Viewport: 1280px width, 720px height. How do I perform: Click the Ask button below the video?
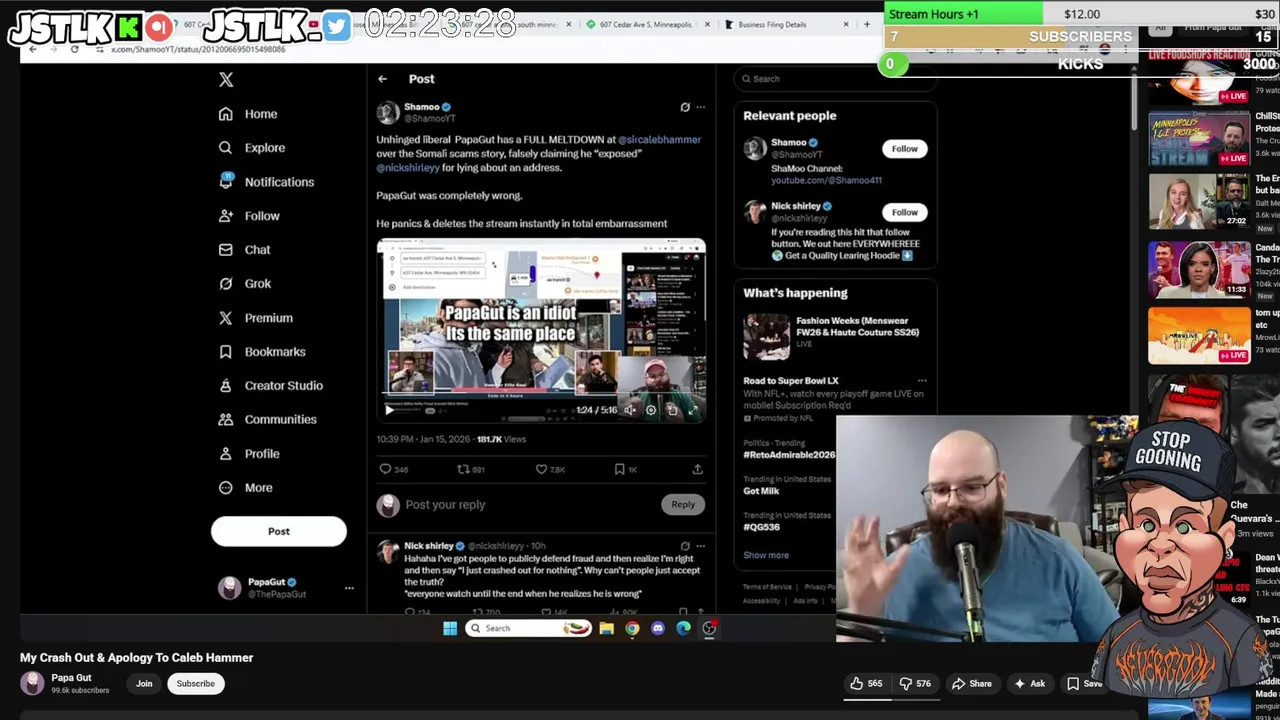pos(1029,684)
